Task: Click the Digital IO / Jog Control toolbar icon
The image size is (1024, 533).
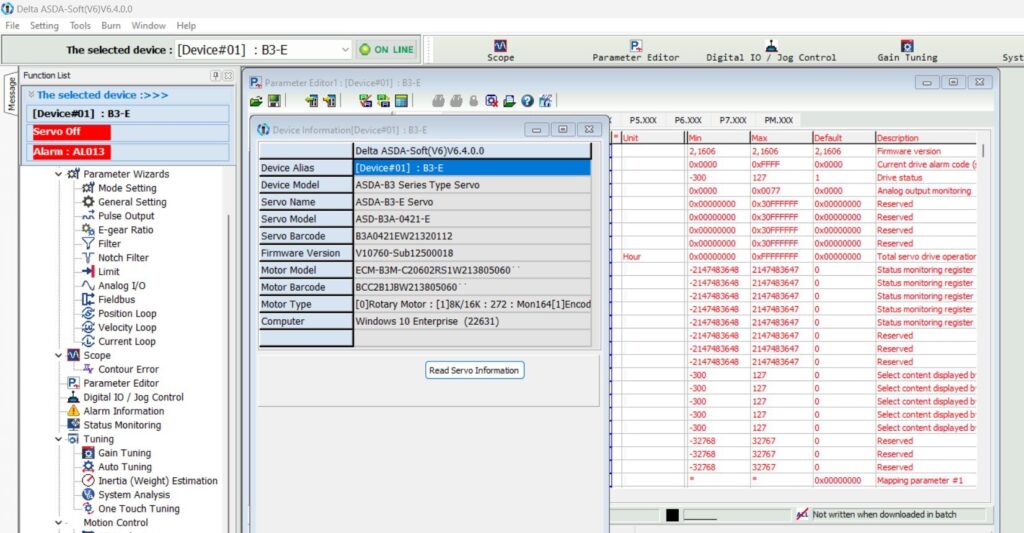Action: click(771, 50)
